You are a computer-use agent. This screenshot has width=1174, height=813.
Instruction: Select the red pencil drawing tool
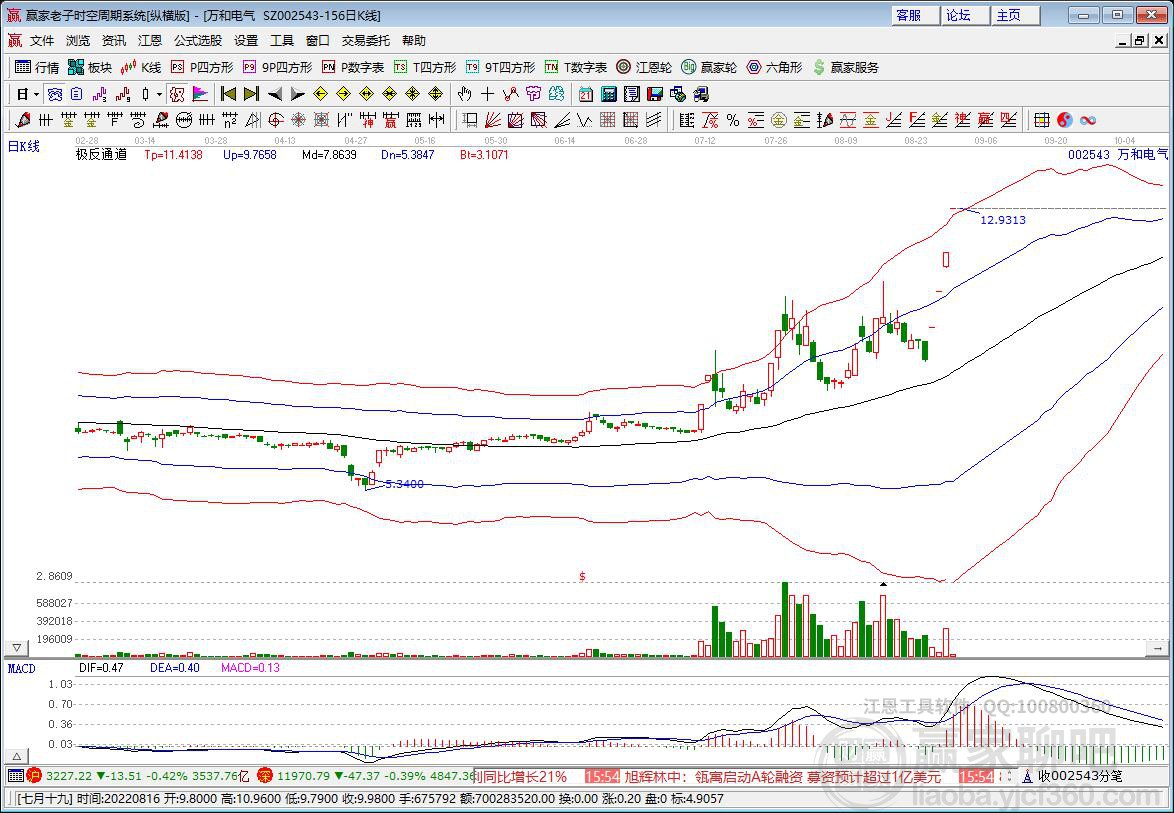coord(22,120)
